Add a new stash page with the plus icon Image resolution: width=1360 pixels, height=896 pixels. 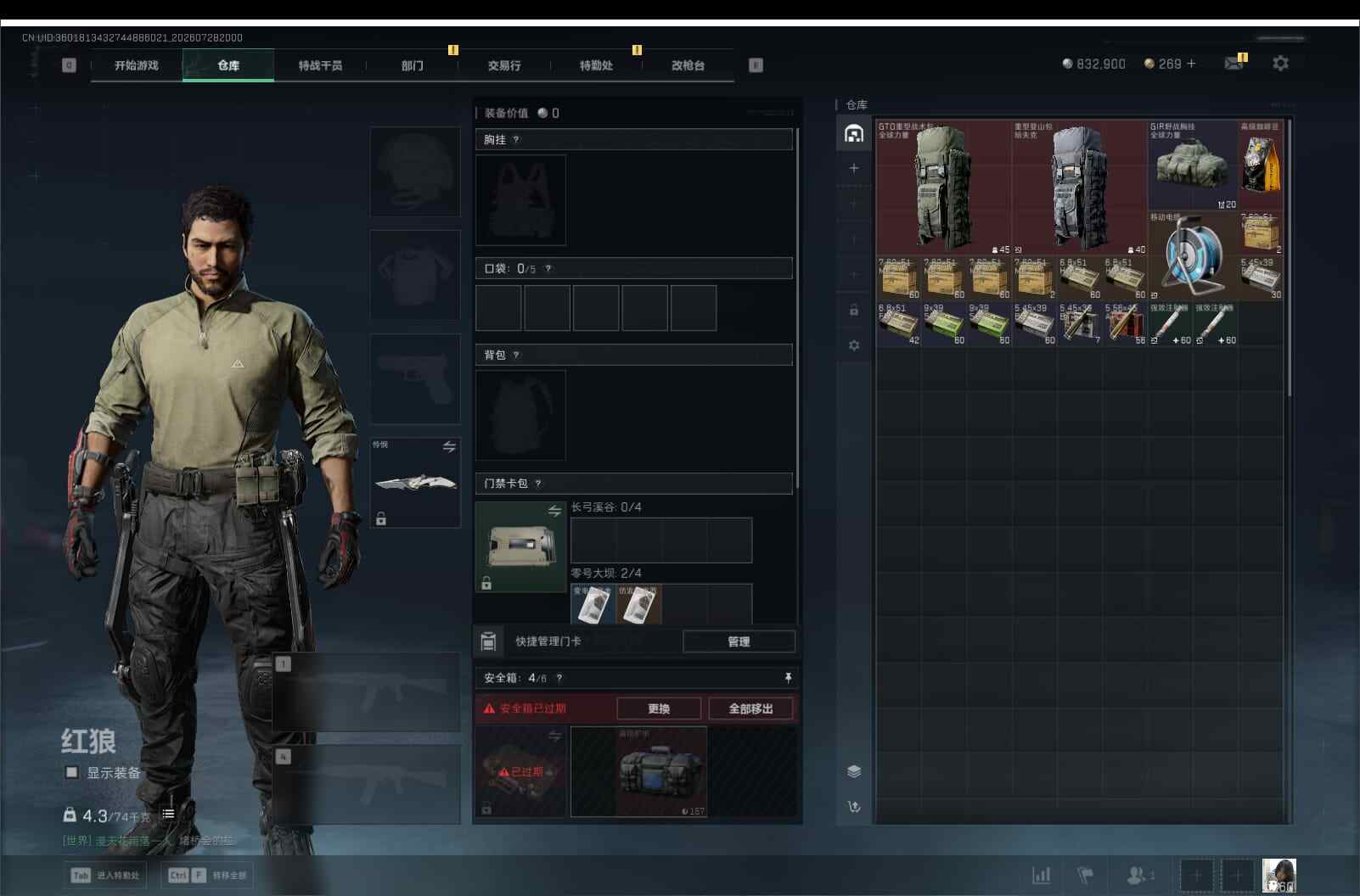pos(854,168)
